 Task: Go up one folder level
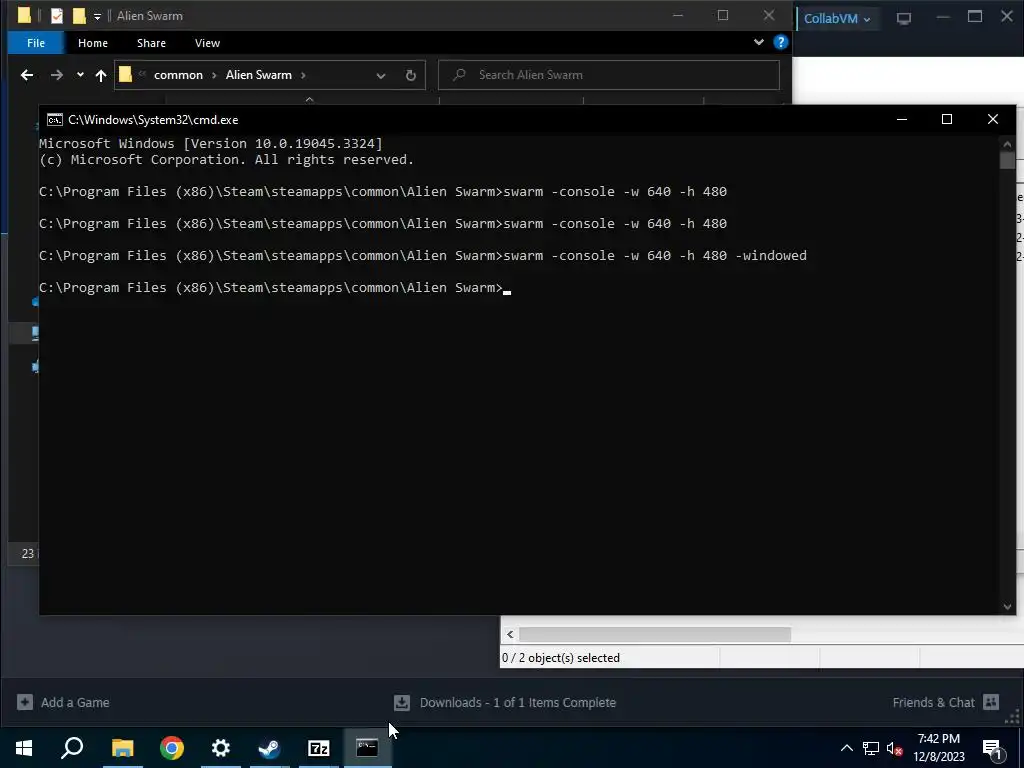tap(101, 75)
